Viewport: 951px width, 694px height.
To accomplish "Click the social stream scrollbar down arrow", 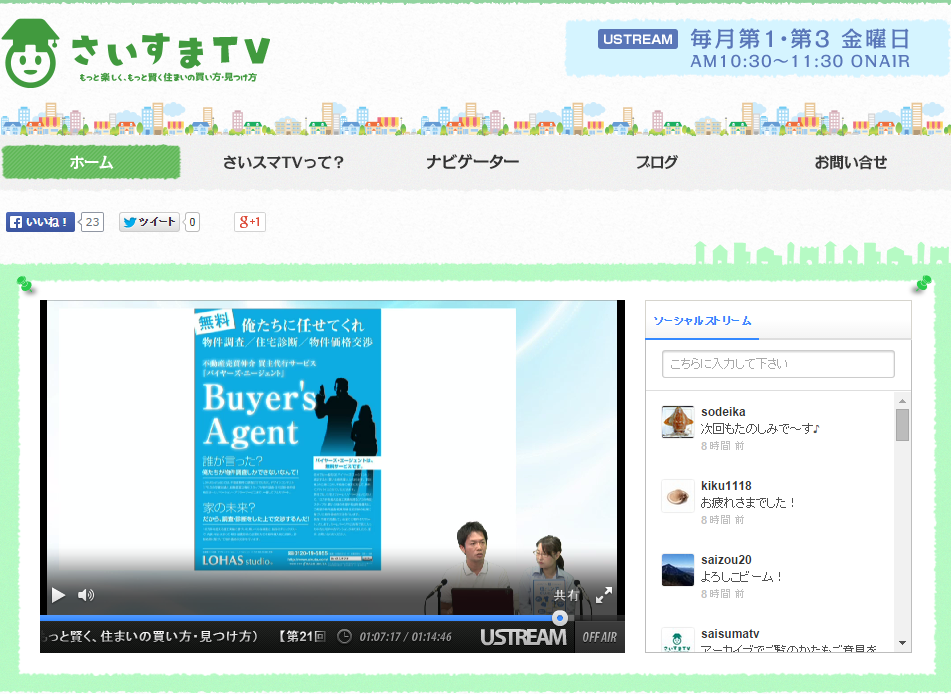I will (903, 643).
